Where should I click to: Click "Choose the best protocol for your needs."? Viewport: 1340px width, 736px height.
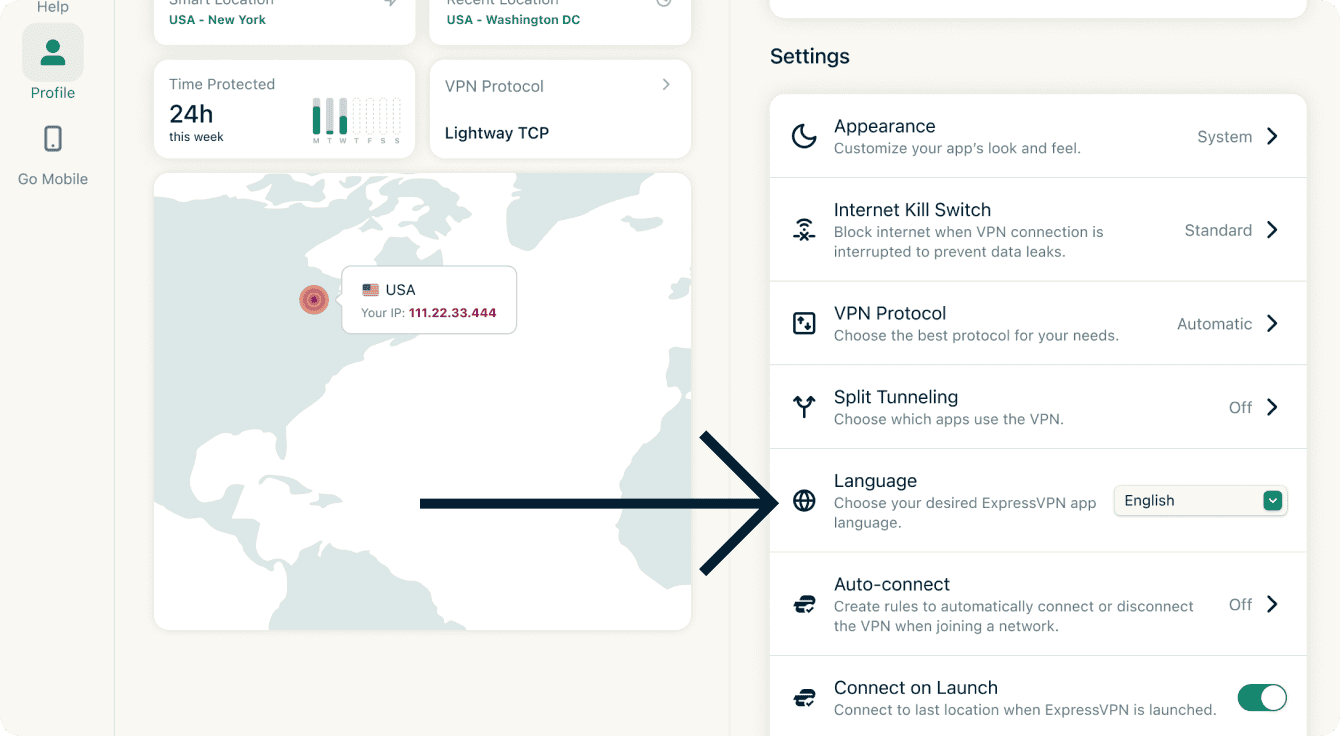[976, 335]
